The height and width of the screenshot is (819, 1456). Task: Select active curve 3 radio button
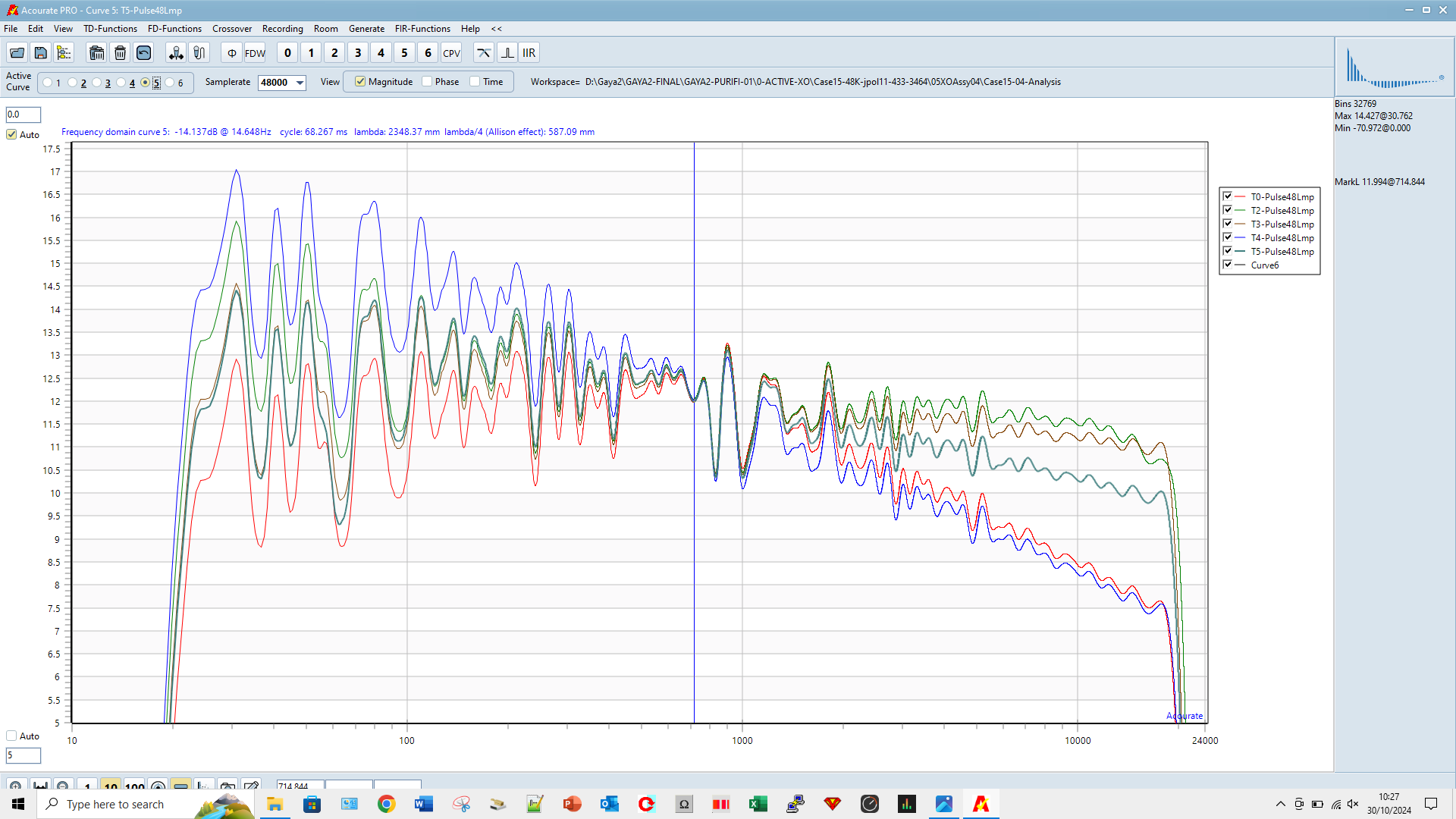click(96, 83)
